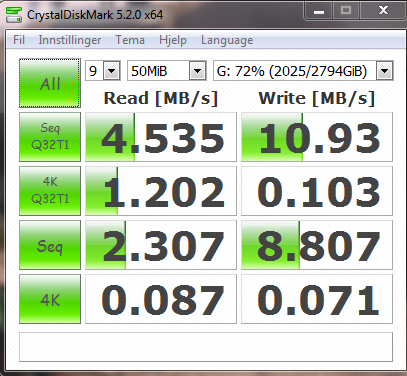Open the Language menu
Viewport: 407px width, 376px height.
pos(227,40)
